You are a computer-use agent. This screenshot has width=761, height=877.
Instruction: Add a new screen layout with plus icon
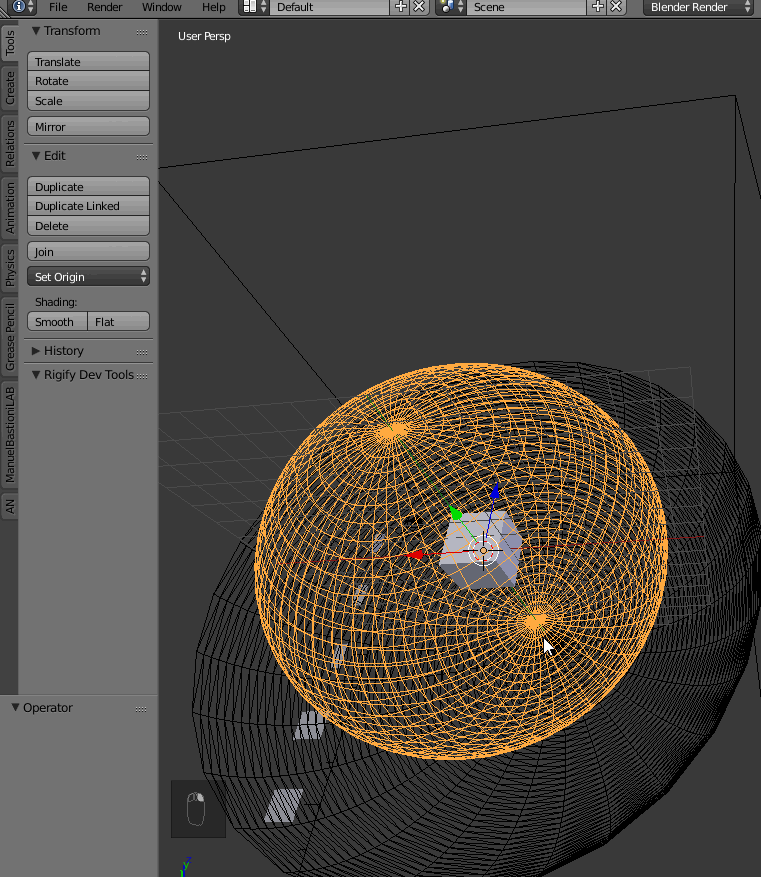(x=401, y=7)
